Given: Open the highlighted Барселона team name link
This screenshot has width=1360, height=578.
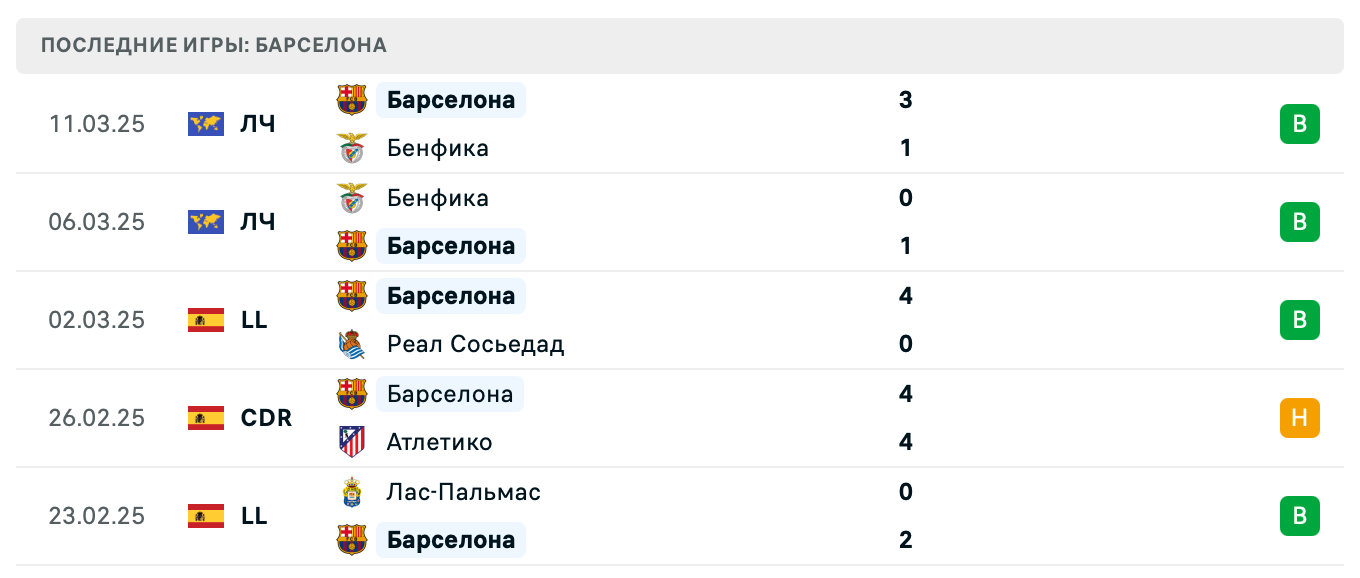Looking at the screenshot, I should pos(450,99).
